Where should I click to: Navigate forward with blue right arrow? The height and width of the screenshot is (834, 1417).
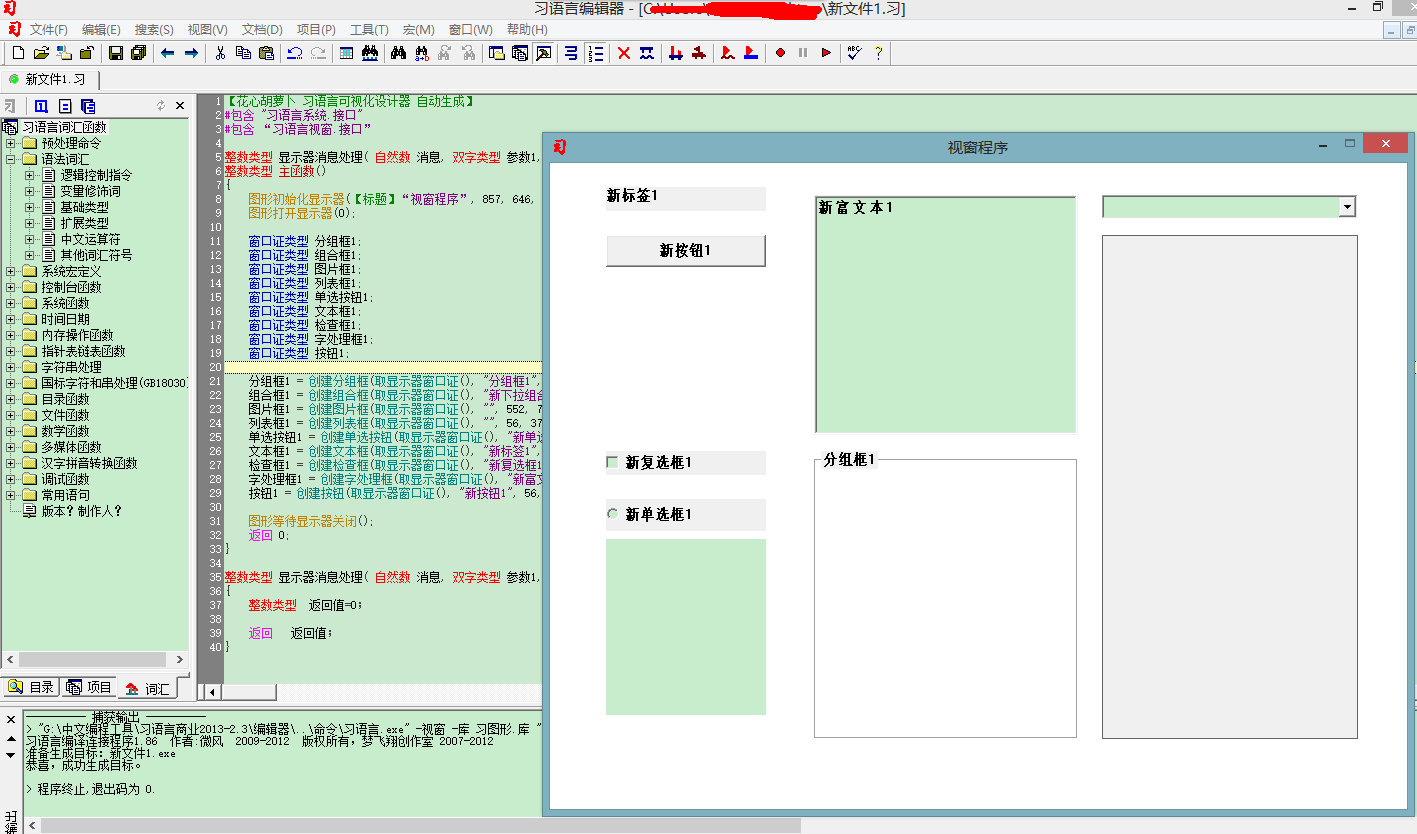coord(191,53)
